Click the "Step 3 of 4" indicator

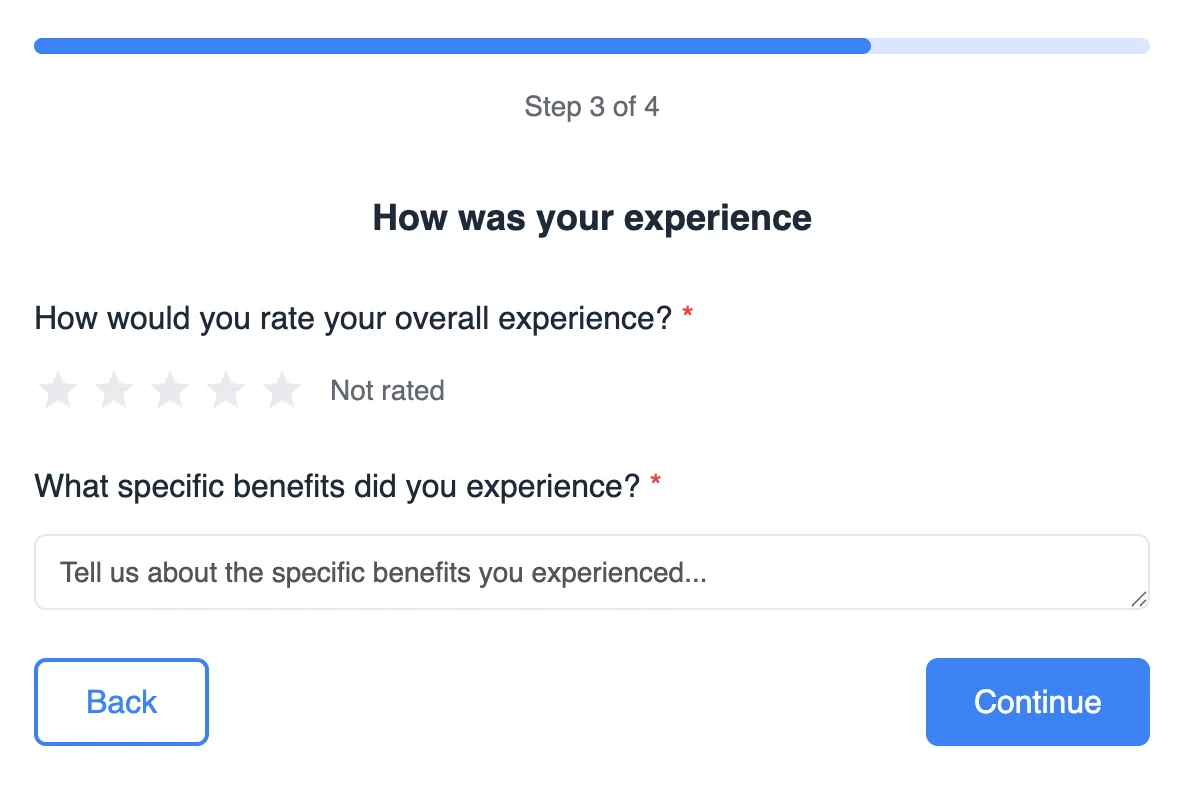[592, 107]
